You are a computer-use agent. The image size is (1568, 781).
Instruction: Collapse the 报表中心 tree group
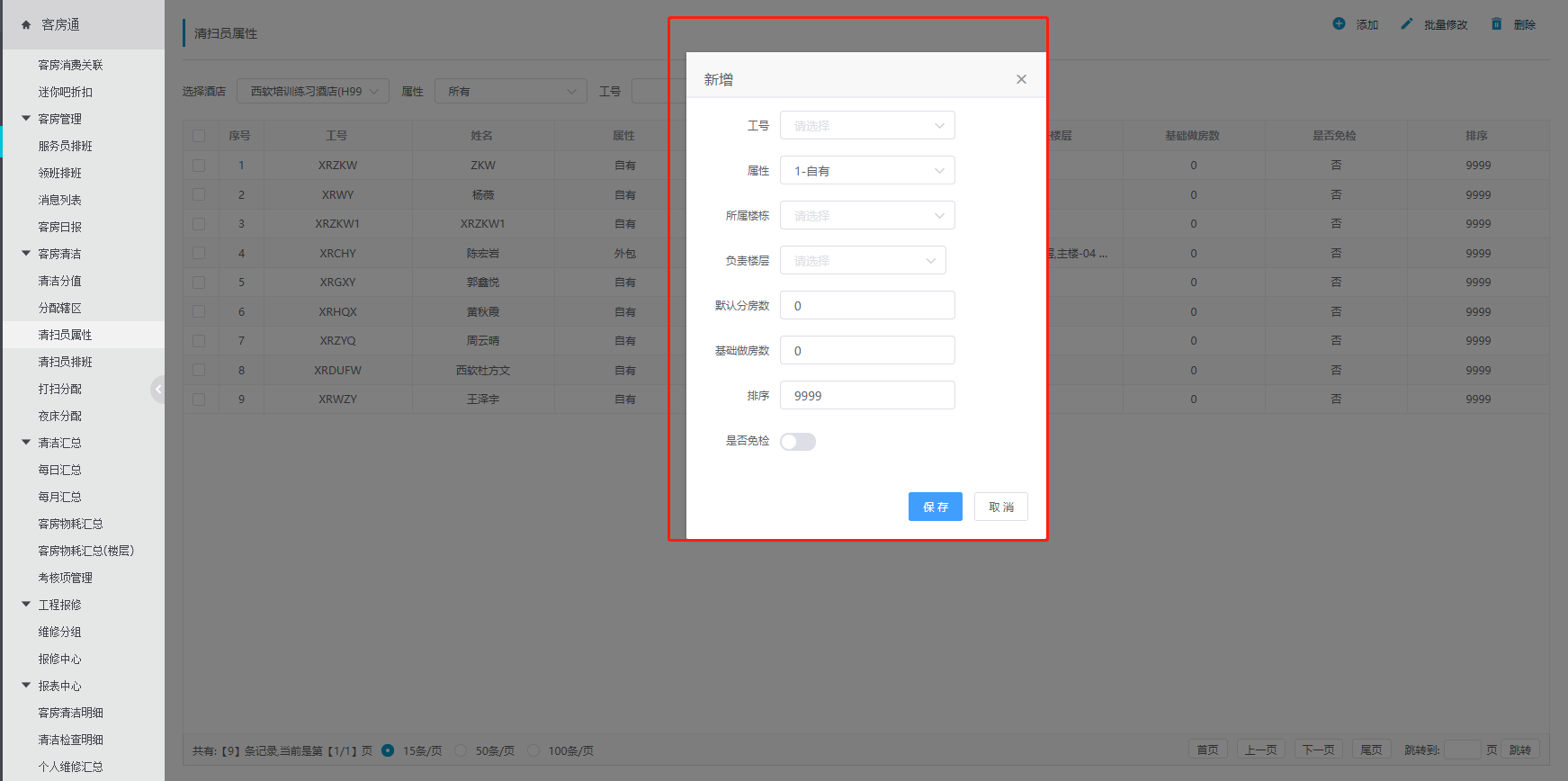(x=26, y=685)
